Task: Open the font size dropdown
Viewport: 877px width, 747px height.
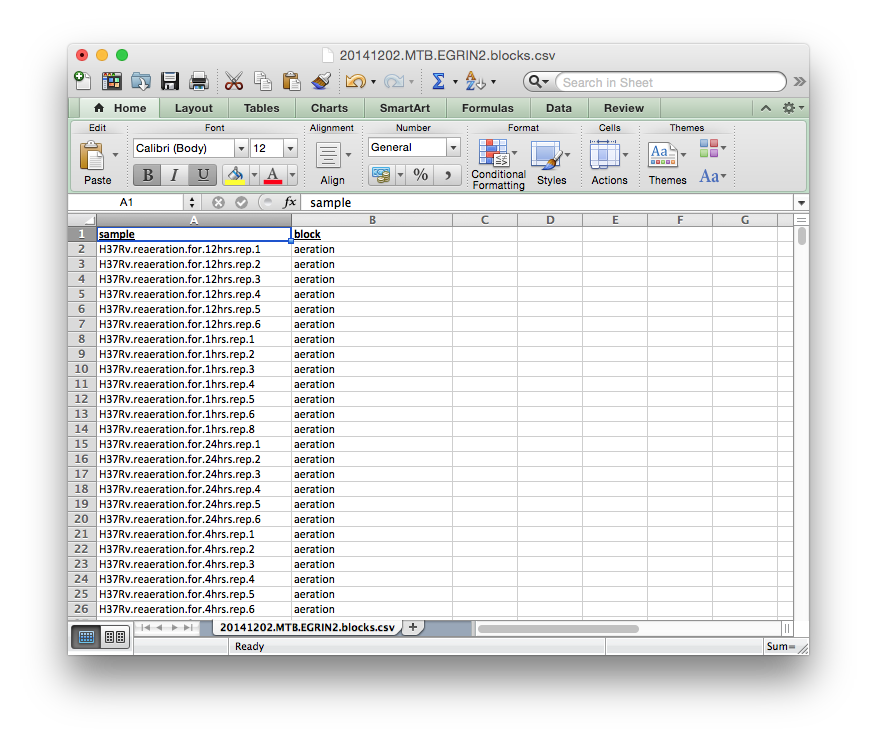Action: click(290, 148)
